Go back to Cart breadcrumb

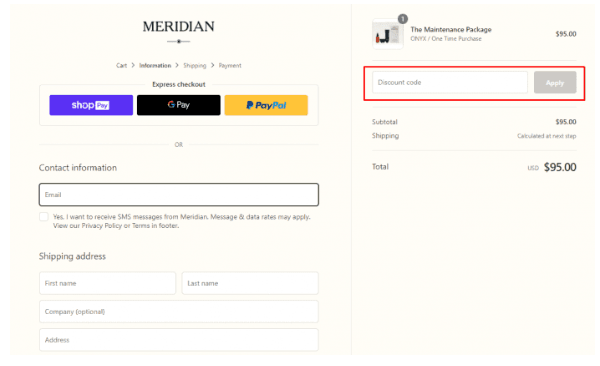[121, 65]
